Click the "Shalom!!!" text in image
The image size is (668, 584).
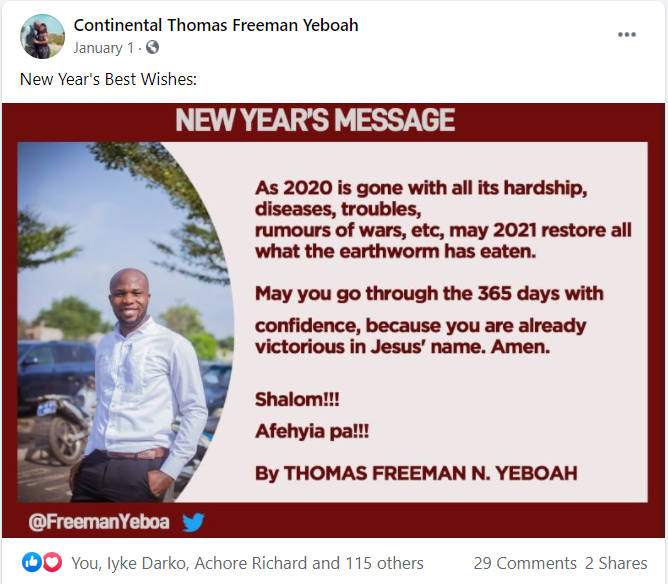(x=297, y=399)
